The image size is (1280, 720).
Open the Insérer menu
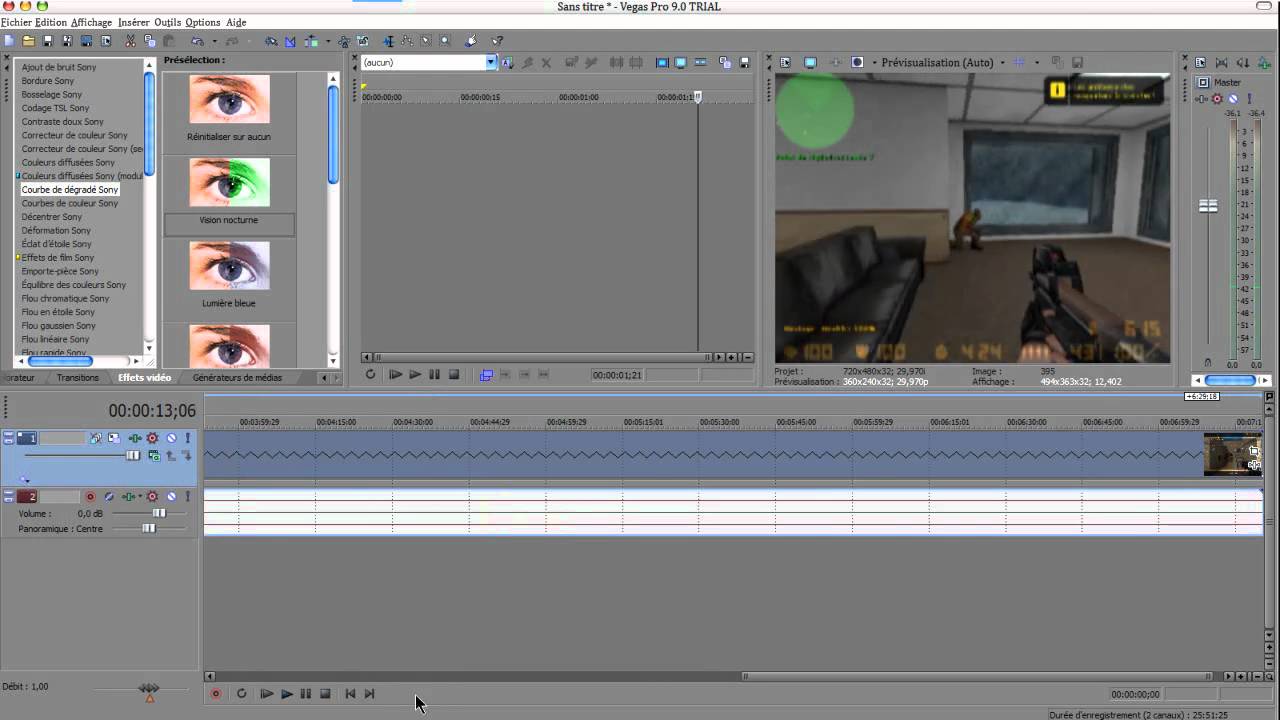[x=133, y=22]
